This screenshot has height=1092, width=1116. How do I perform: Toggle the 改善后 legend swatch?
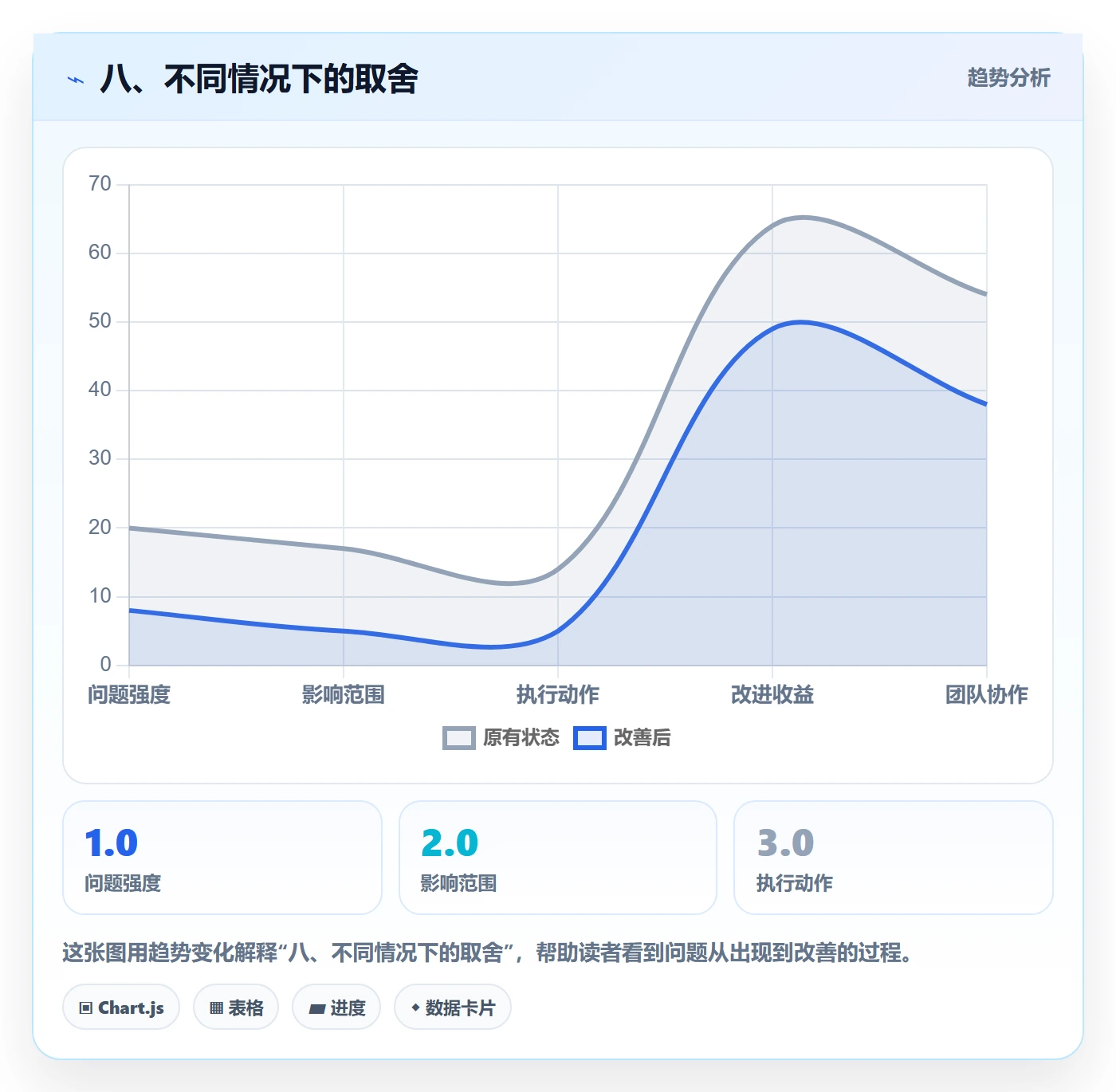[589, 738]
